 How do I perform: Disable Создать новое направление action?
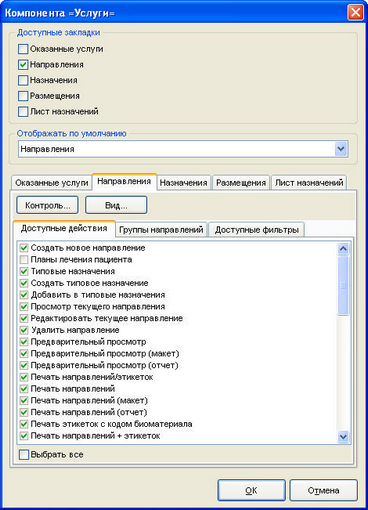24,248
